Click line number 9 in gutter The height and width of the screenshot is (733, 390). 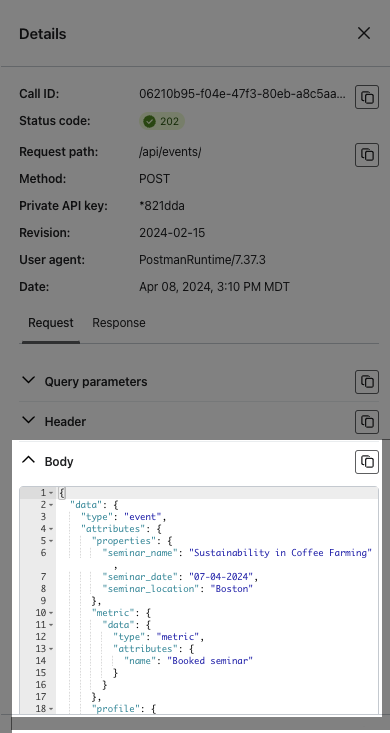tap(43, 601)
